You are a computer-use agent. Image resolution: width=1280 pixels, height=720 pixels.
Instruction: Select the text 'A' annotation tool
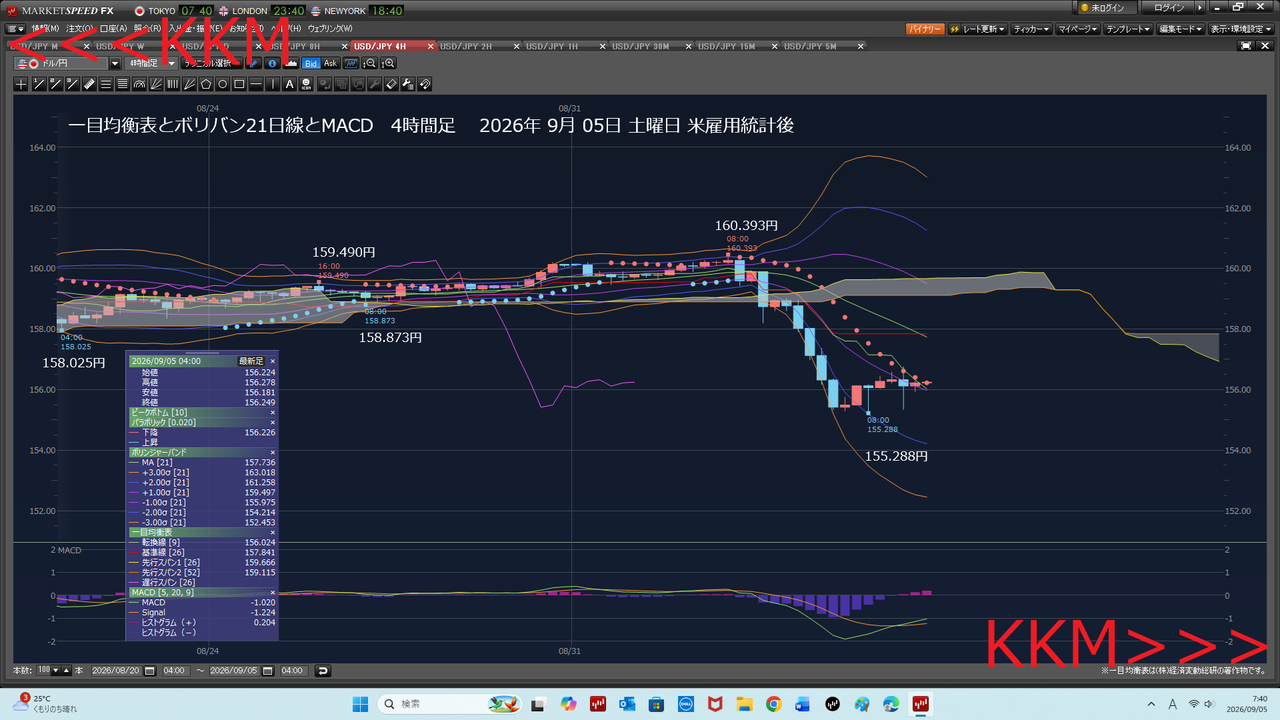[290, 84]
